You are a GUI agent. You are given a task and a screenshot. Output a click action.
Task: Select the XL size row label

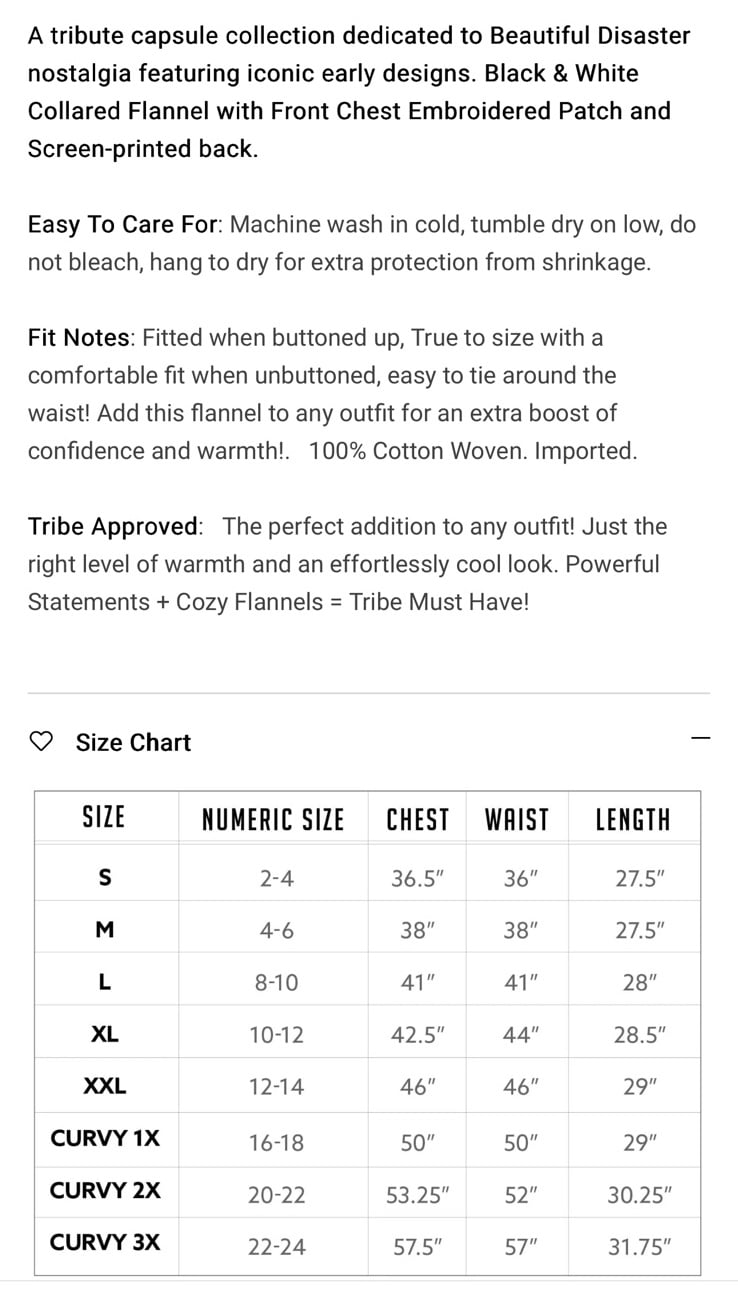105,1034
